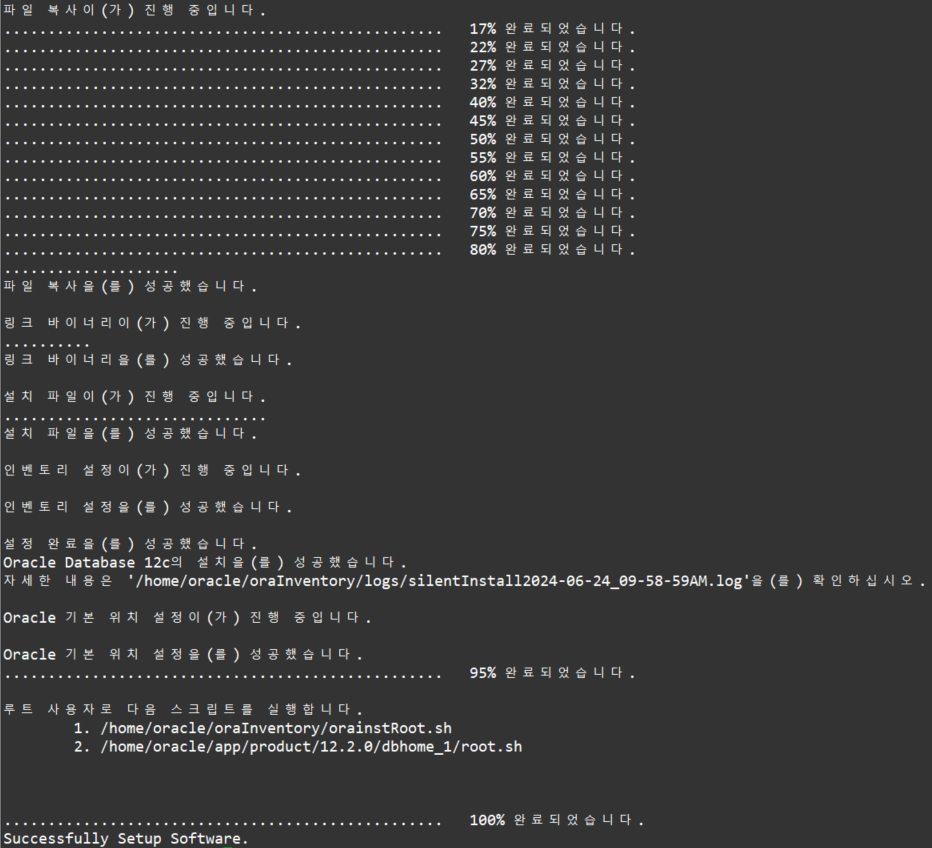Click the '설정 완료을(를) 성공했습니다.' line
Image resolution: width=932 pixels, height=848 pixels.
(x=130, y=544)
